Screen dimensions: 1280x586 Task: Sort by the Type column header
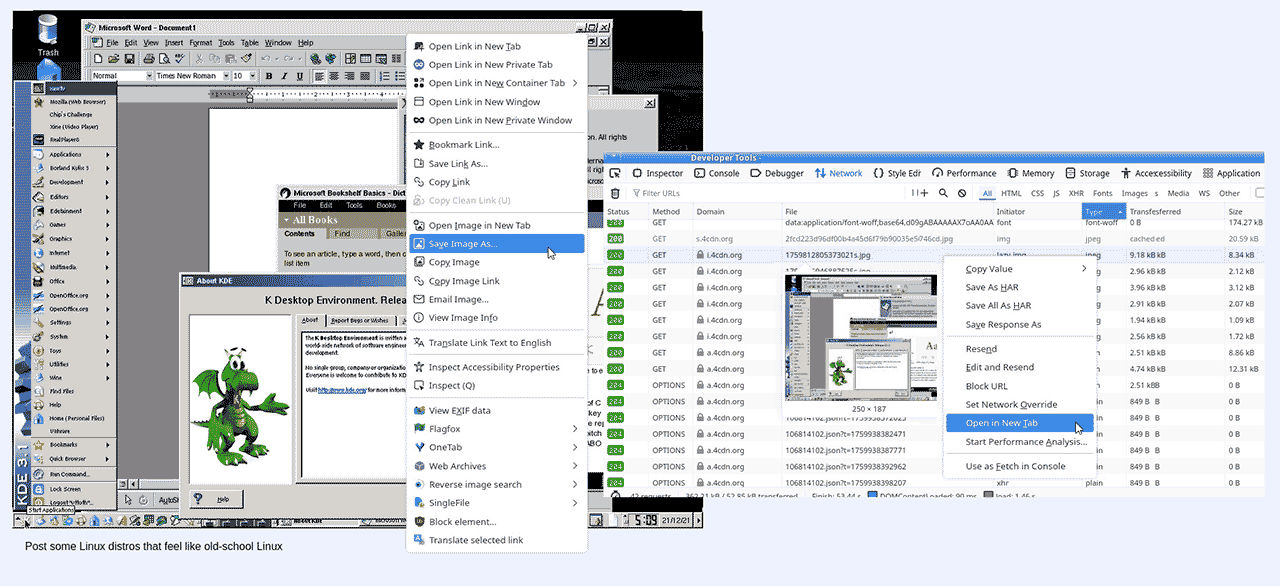pos(1104,212)
